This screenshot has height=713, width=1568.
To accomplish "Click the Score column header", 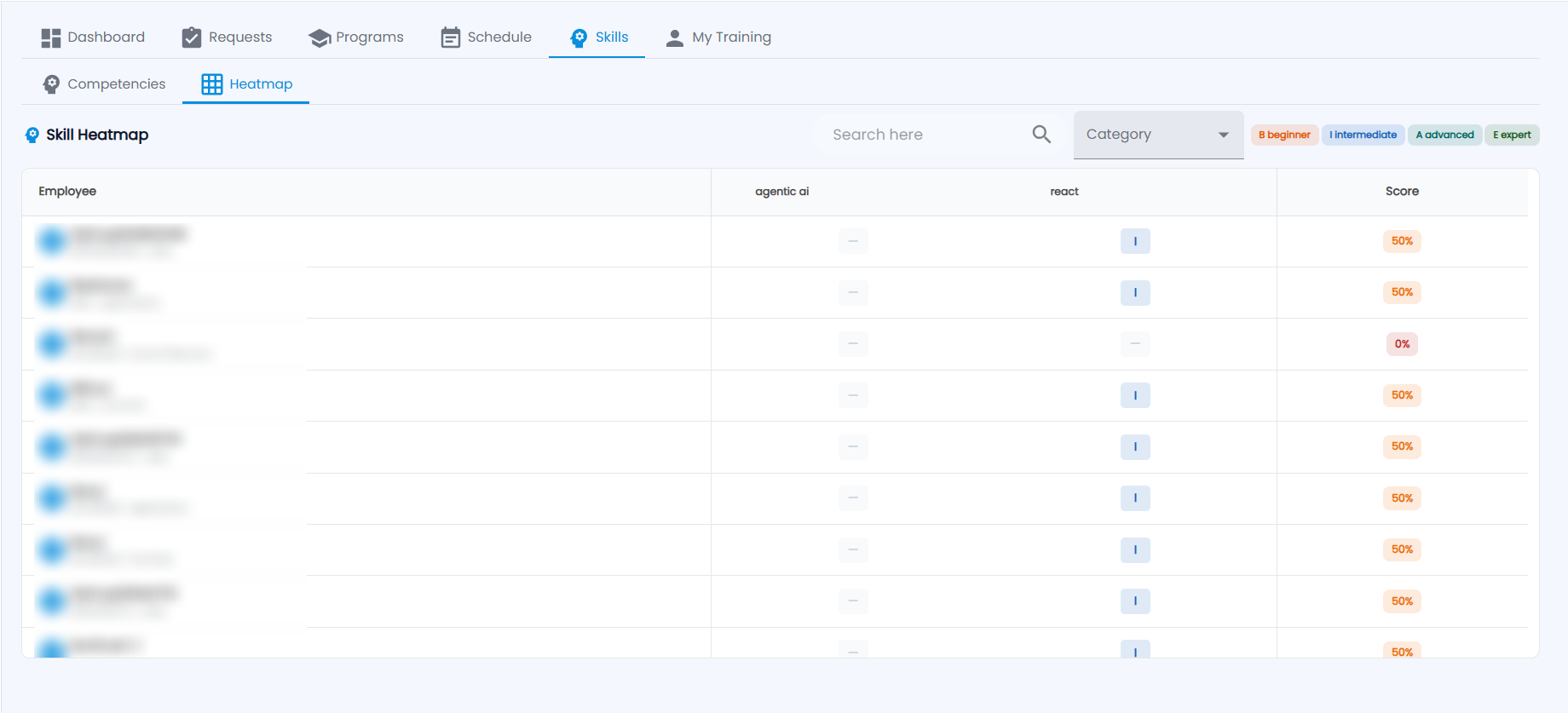I will click(1403, 191).
